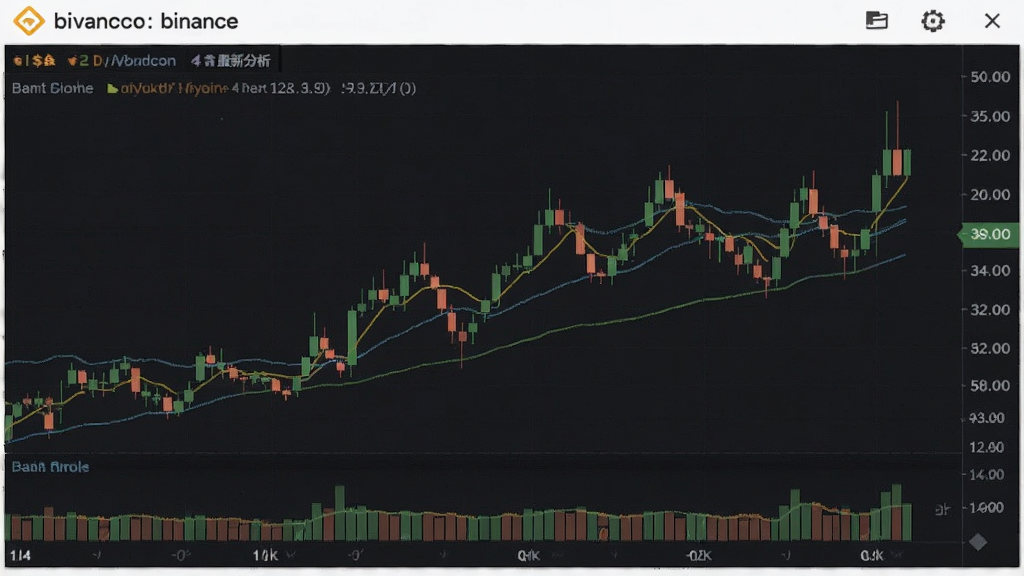1024x576 pixels.
Task: Click the price scale label 50.00
Action: 990,77
